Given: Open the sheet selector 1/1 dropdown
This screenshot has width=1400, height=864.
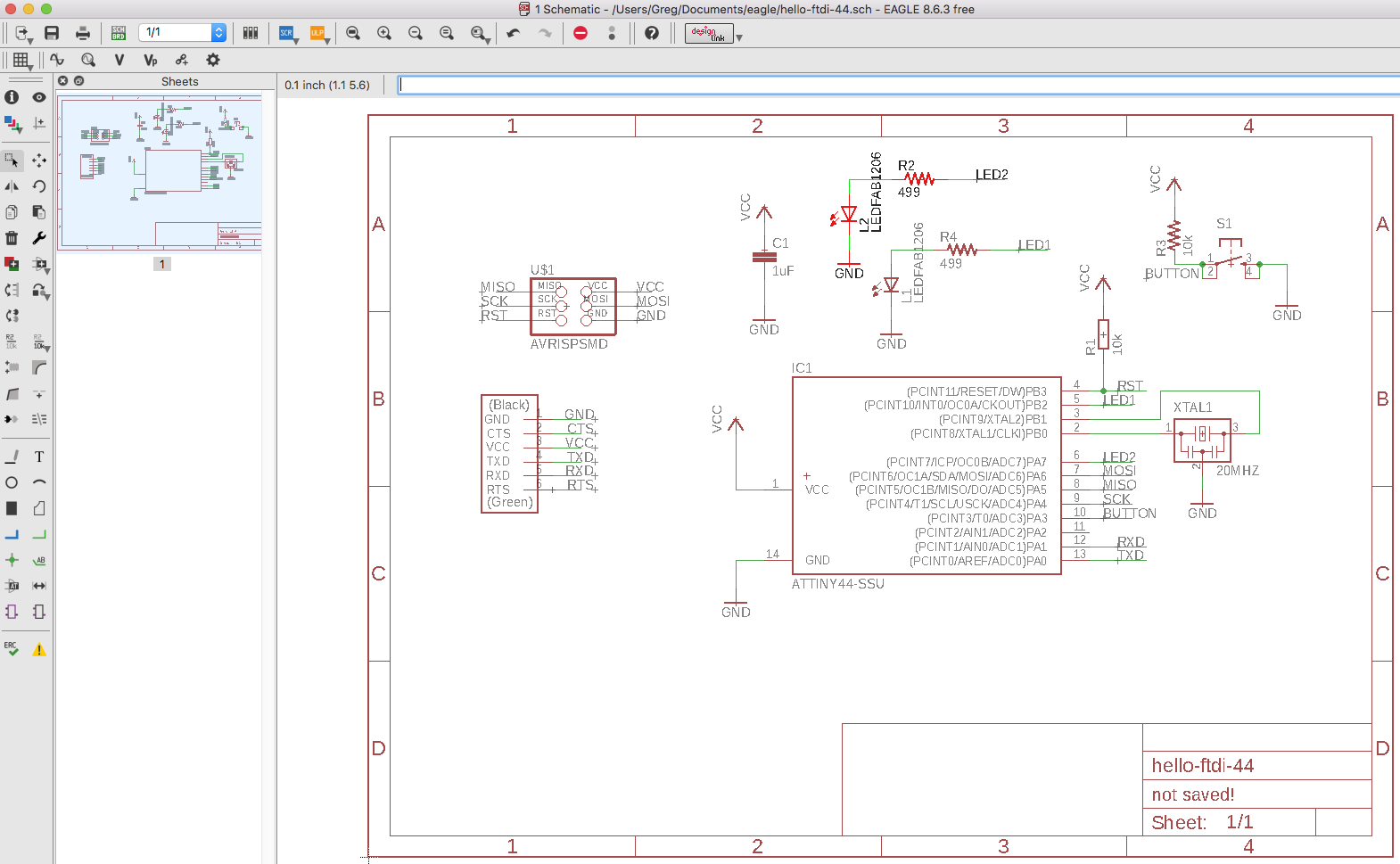Looking at the screenshot, I should pos(182,32).
